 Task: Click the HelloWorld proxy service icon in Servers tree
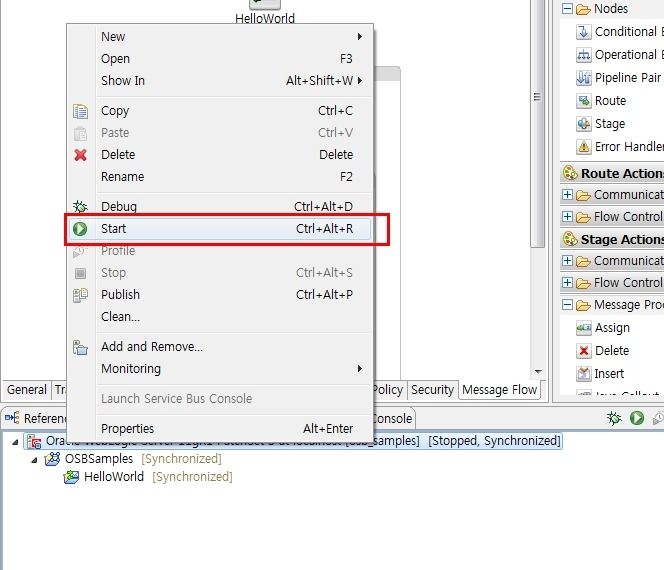pyautogui.click(x=71, y=477)
